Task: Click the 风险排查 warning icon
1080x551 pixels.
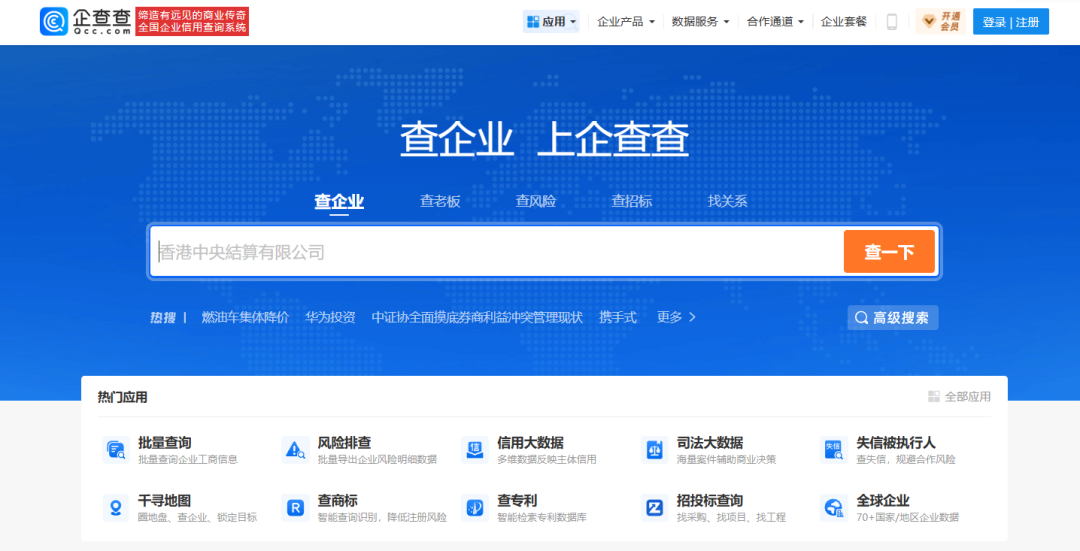Action: tap(295, 450)
